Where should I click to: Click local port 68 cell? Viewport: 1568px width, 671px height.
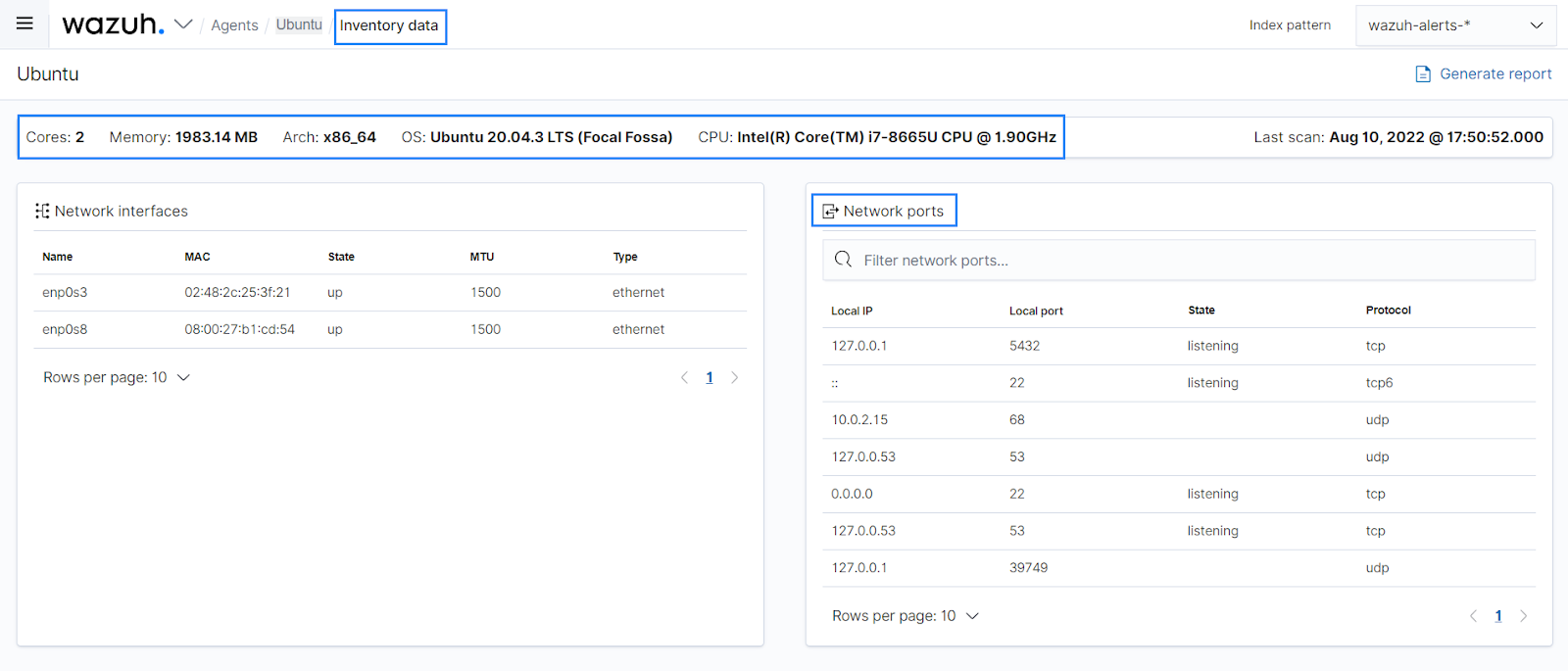click(x=1017, y=419)
